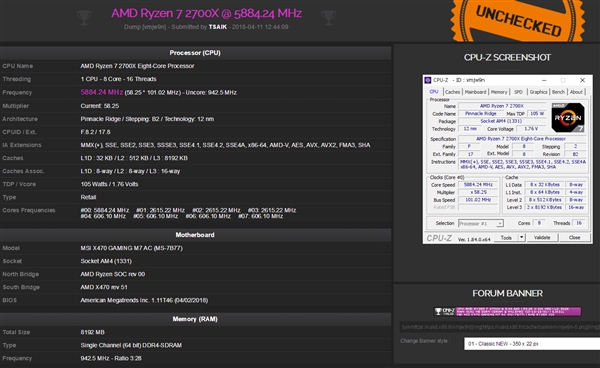Click the 'L1D : 32 KB' caches value
This screenshot has width=600, height=368.
[134, 158]
